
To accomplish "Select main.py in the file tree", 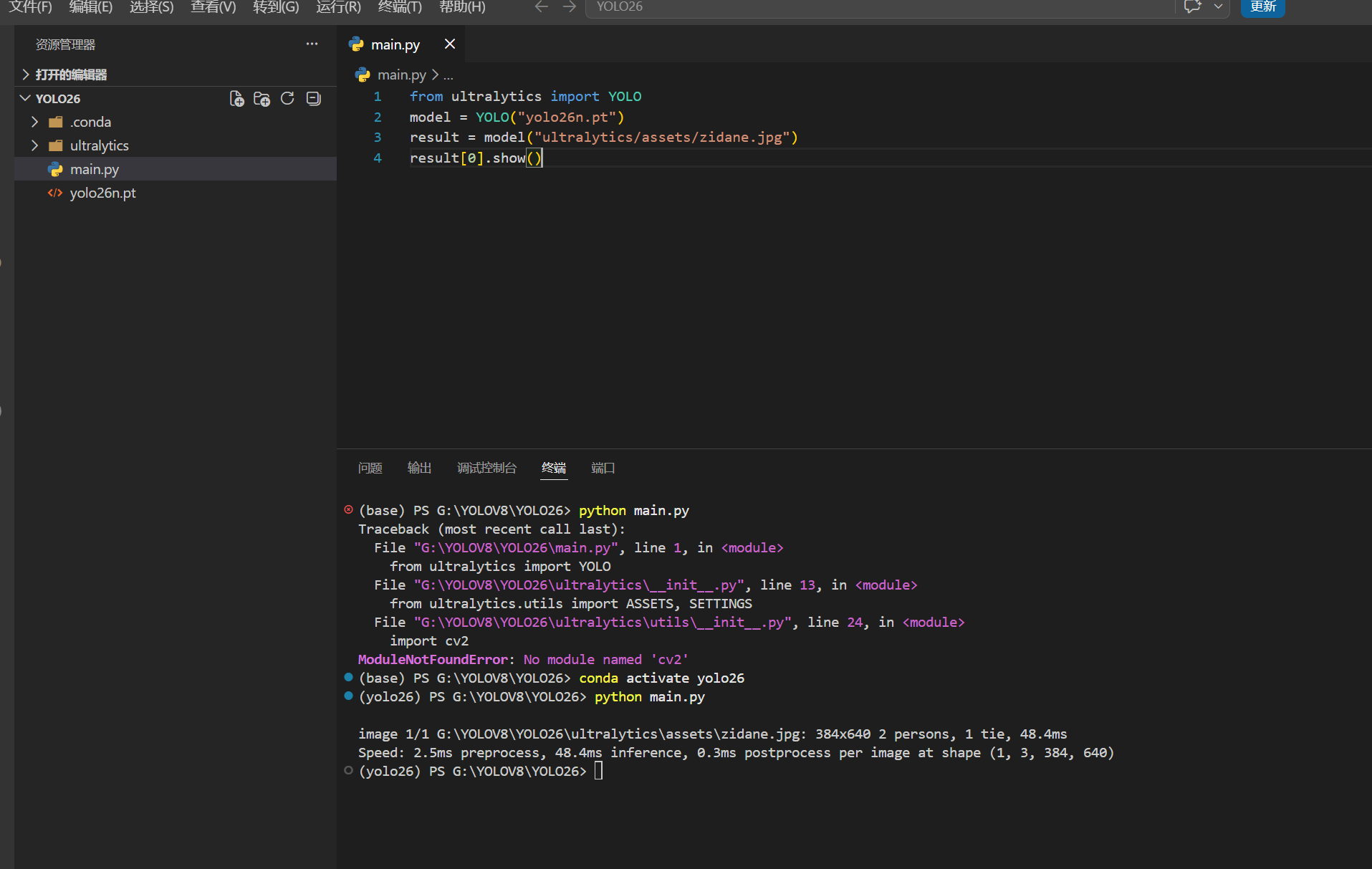I will [x=176, y=169].
